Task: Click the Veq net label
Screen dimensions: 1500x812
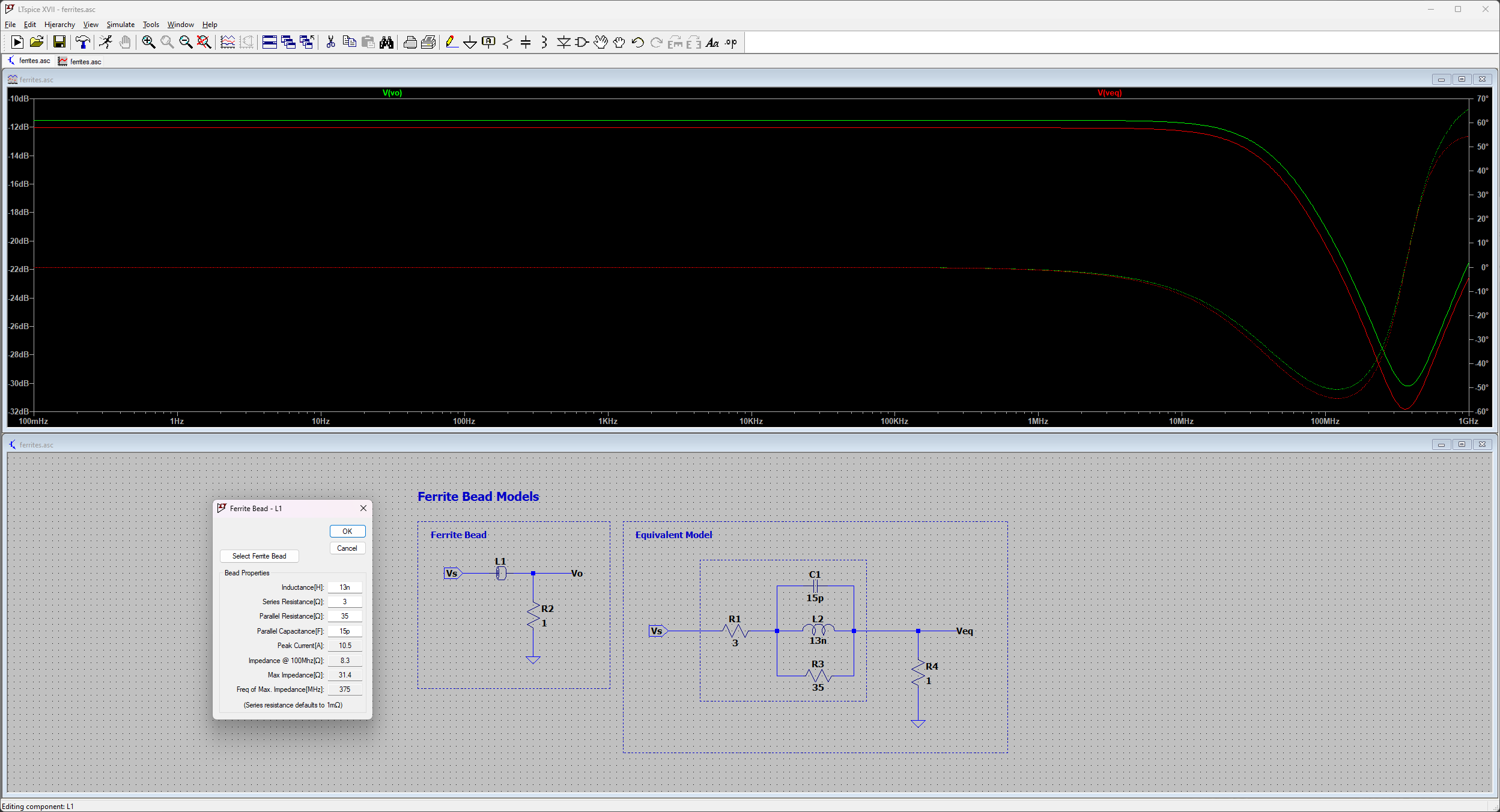Action: click(964, 631)
